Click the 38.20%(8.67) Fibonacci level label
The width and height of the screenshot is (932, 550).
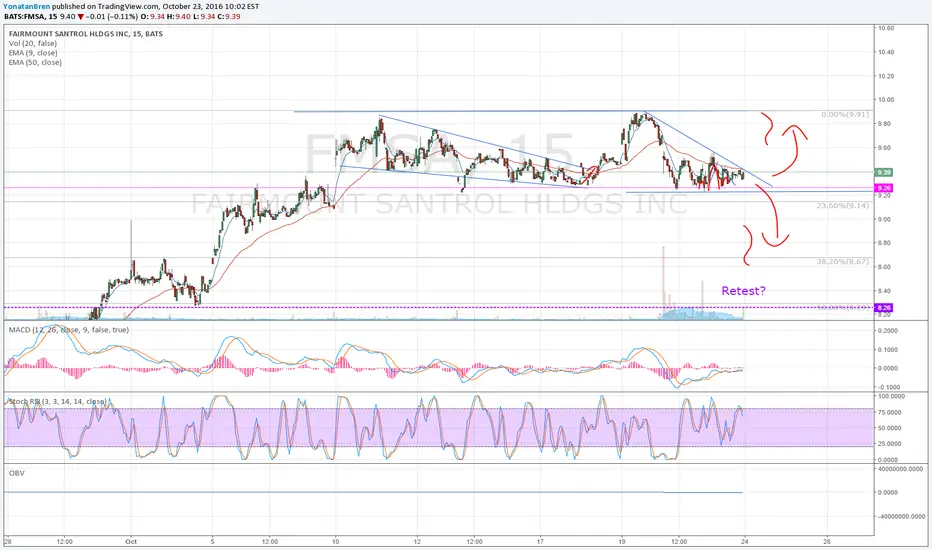tap(842, 262)
